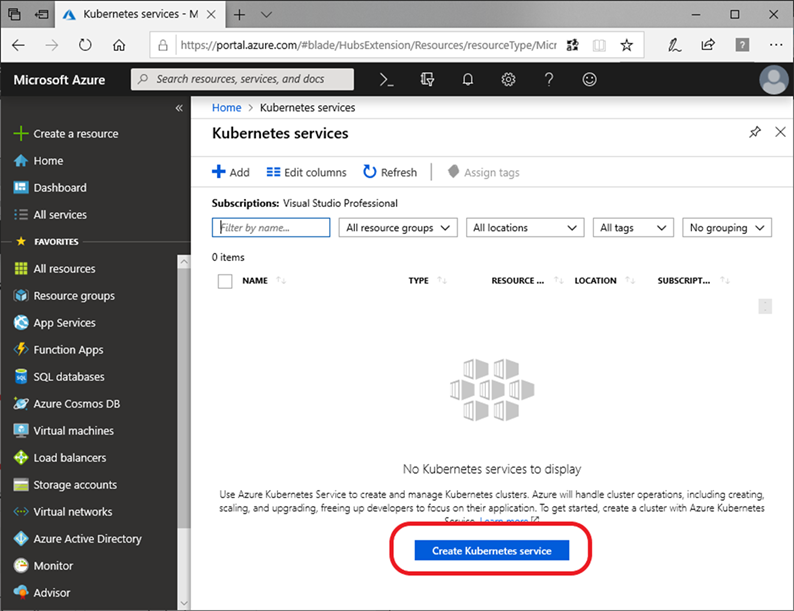
Task: Click Assign tags
Action: pyautogui.click(x=484, y=172)
